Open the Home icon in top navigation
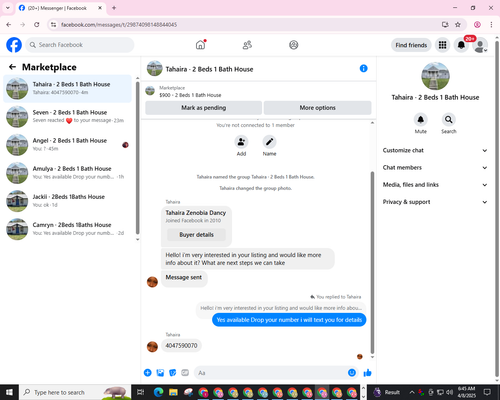Viewport: 500px width, 400px height. point(201,45)
